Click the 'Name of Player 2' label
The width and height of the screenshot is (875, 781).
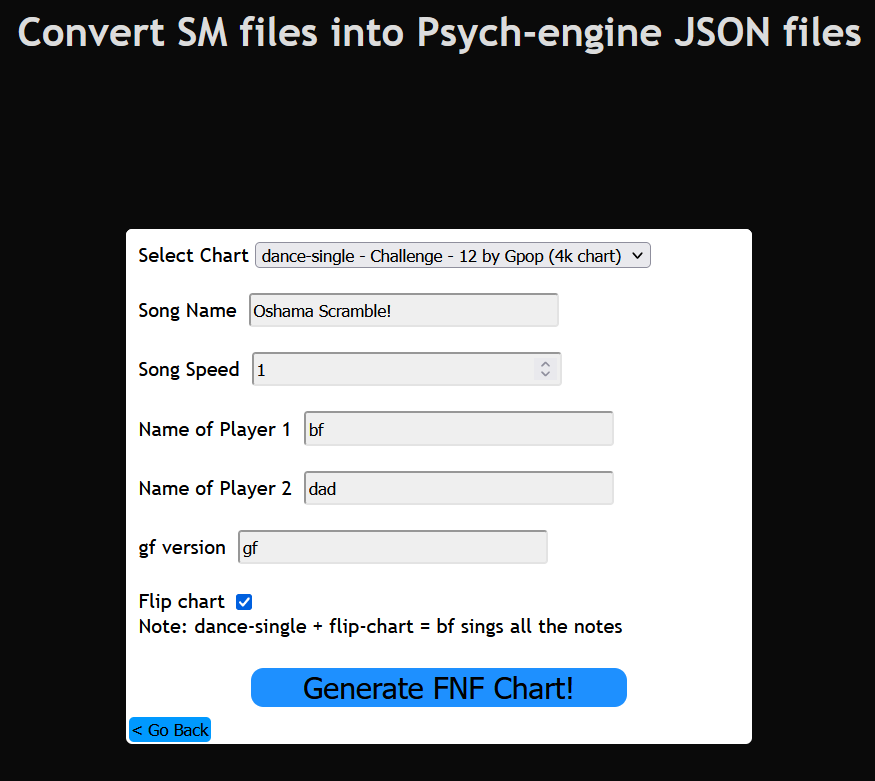pos(215,489)
